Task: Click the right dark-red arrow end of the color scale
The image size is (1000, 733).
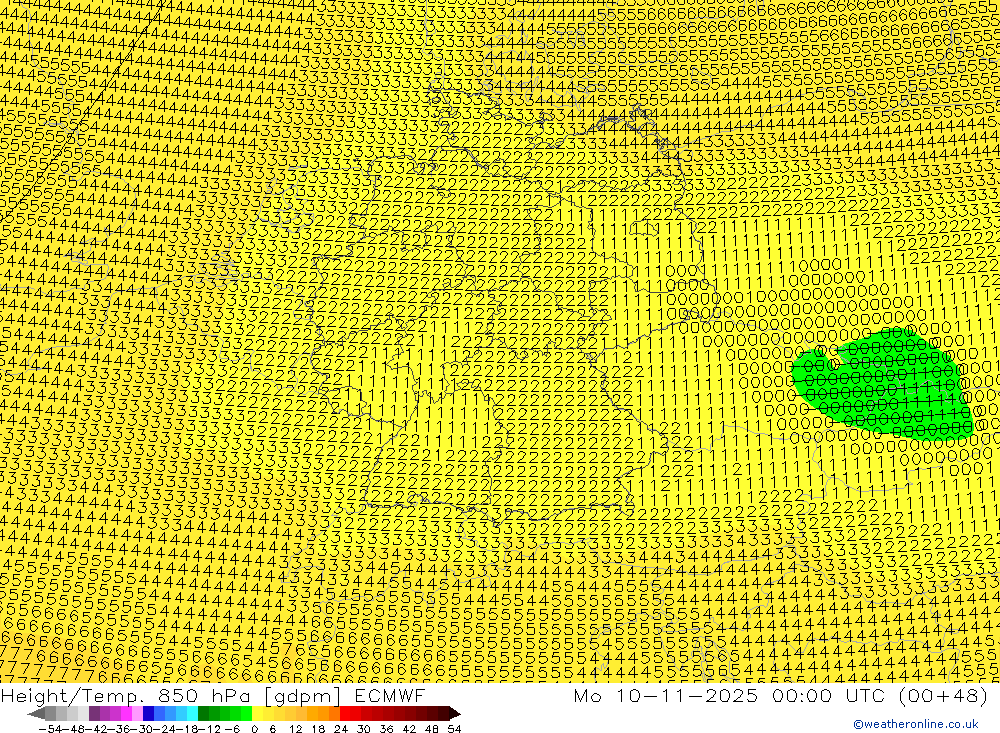Action: tap(454, 714)
